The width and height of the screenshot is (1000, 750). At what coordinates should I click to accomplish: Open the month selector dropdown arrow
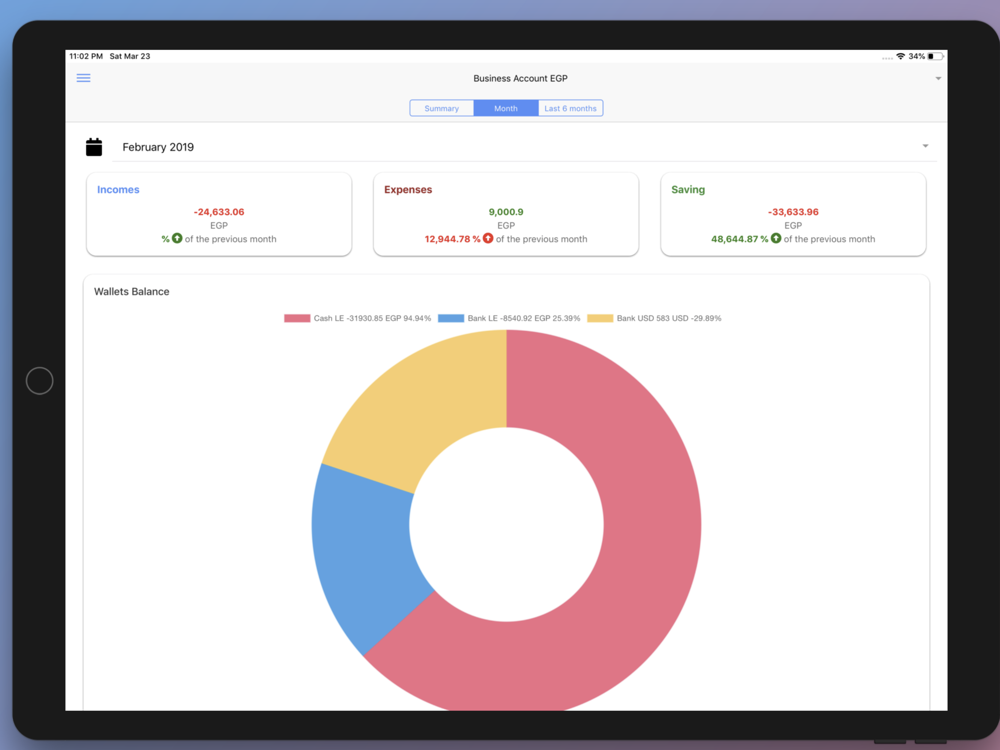925,147
